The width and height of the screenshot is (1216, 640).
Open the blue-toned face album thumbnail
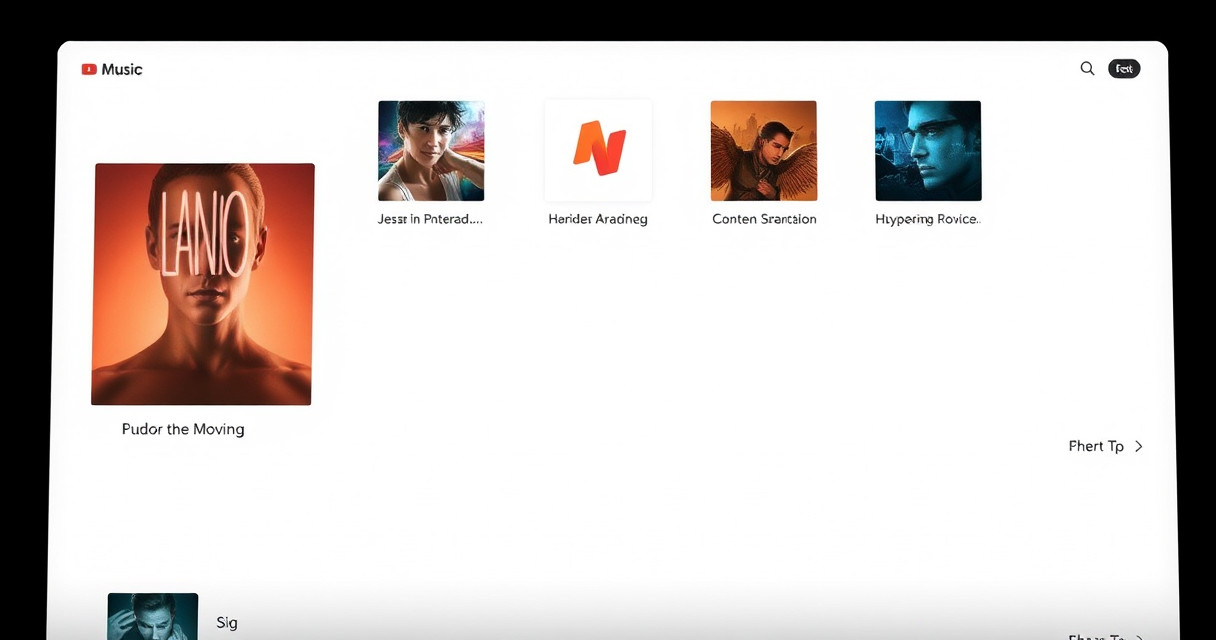928,150
